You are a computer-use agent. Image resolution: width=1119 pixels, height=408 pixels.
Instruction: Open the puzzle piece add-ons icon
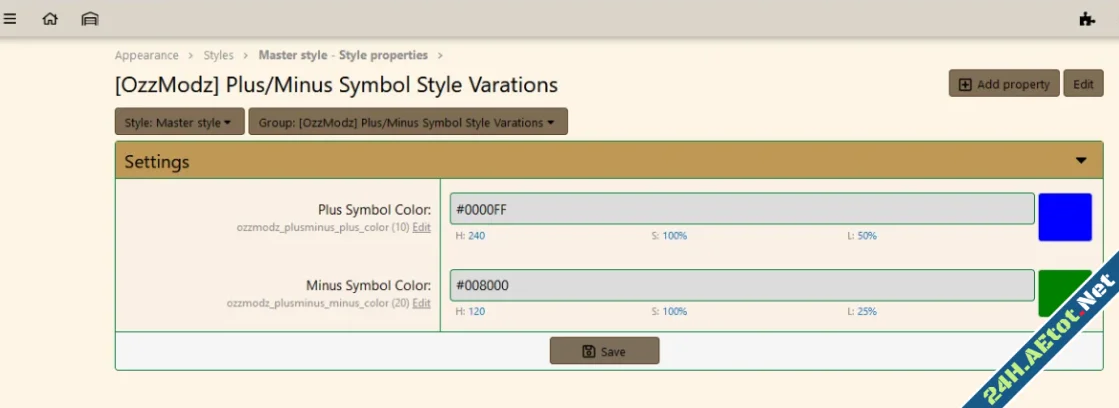[1087, 18]
